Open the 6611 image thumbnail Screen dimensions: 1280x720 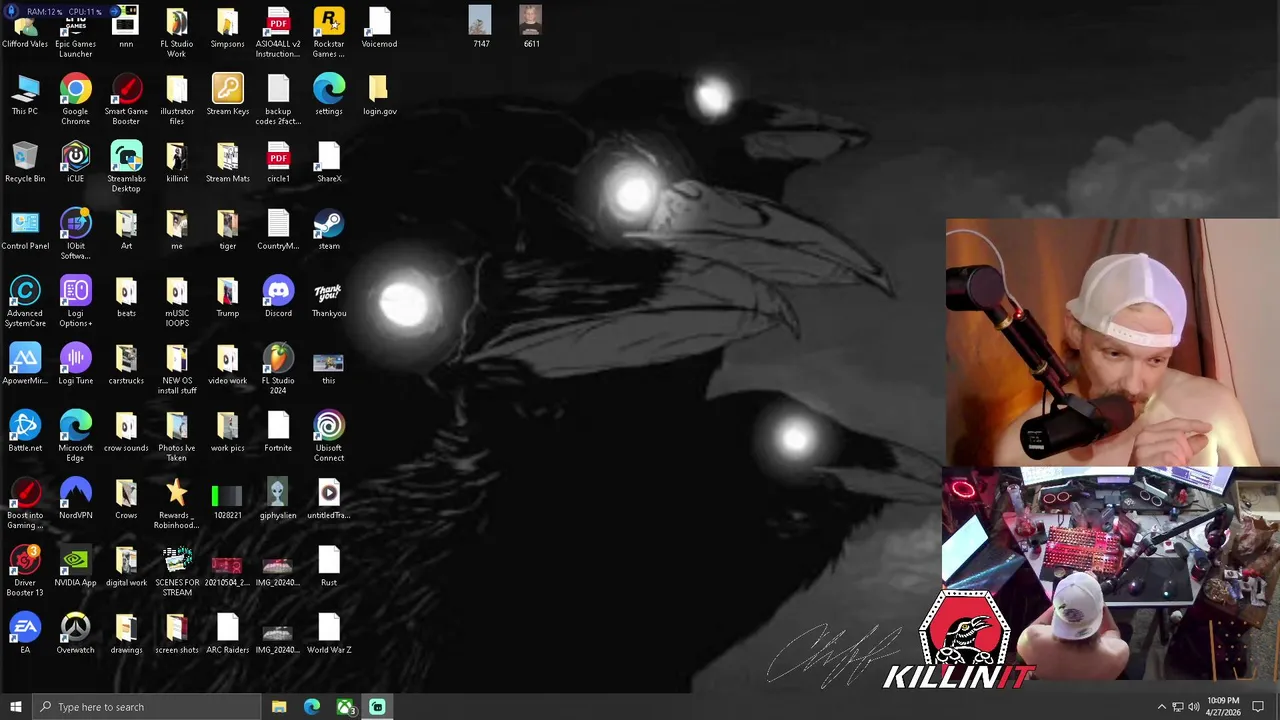(531, 27)
